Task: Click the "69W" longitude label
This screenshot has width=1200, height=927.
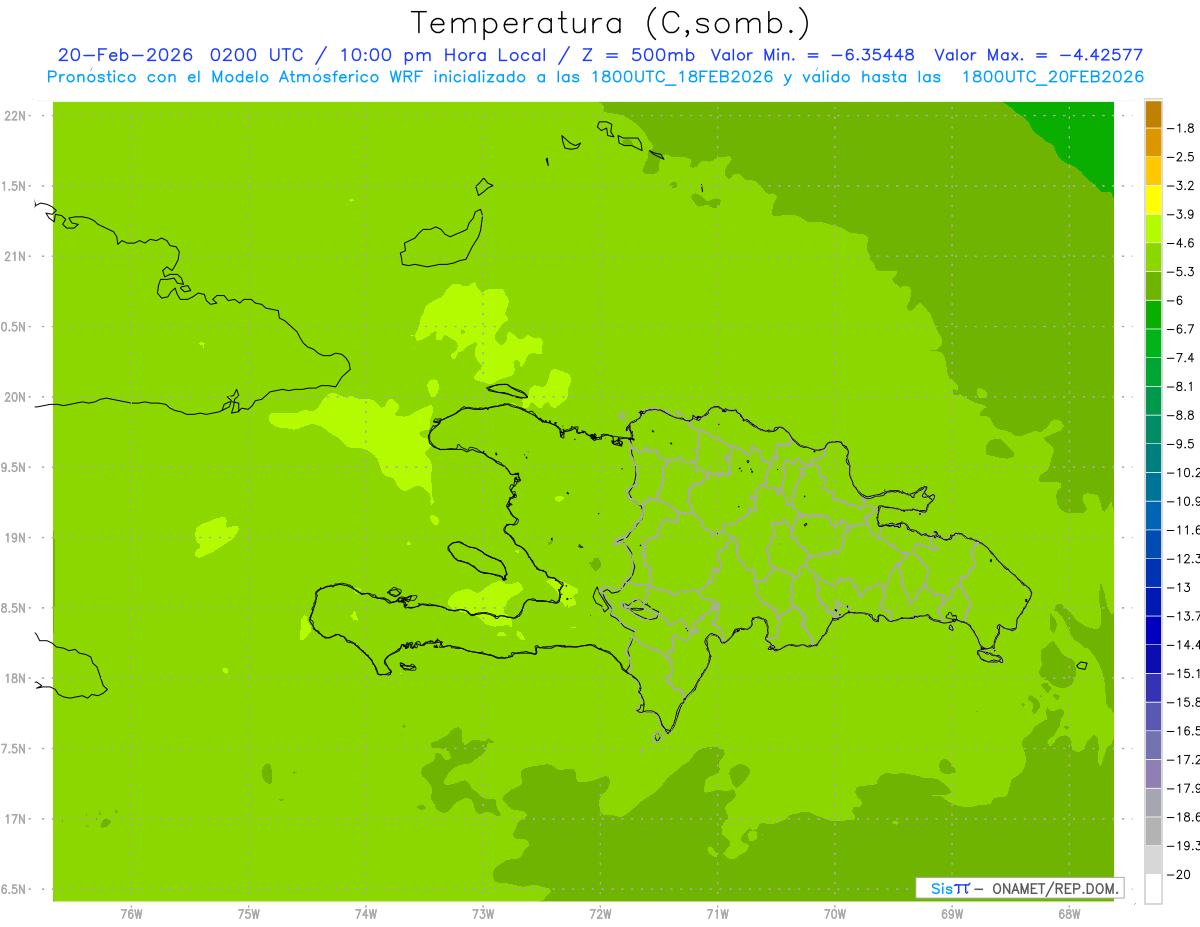Action: (952, 913)
